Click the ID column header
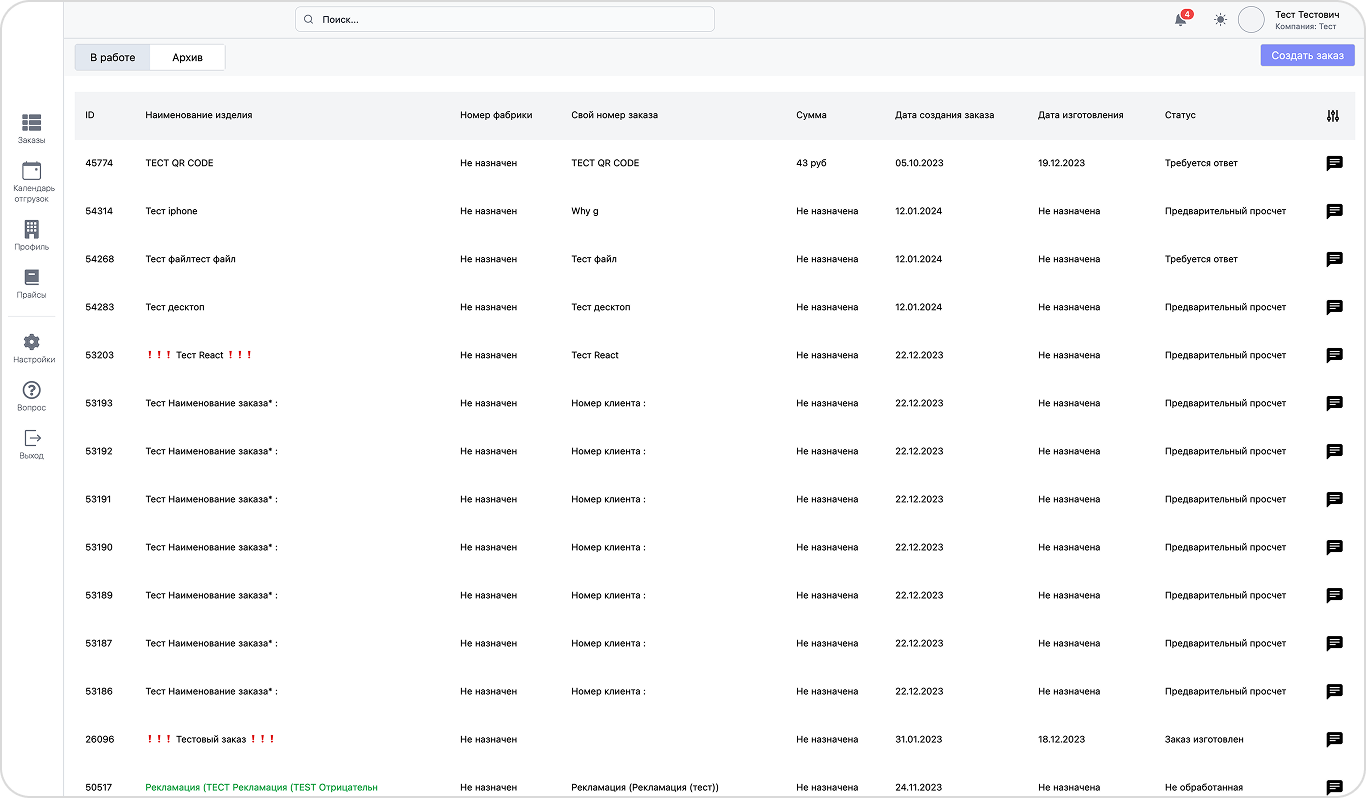 [90, 115]
